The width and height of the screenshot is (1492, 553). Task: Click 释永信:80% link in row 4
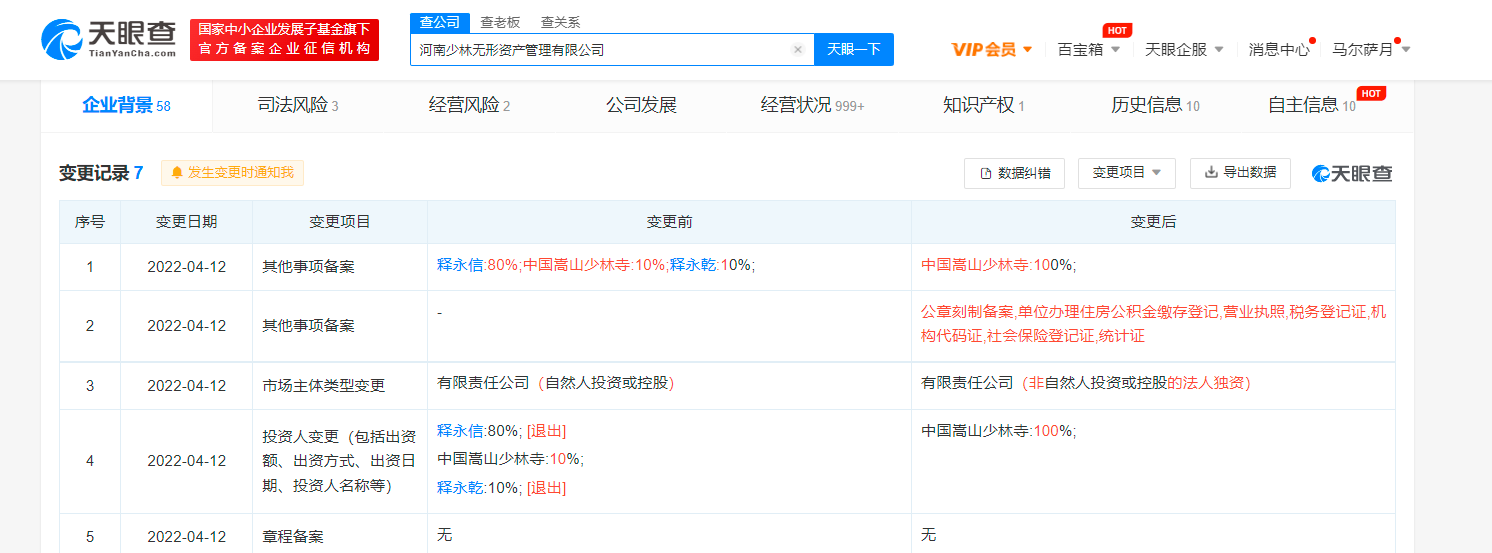[x=478, y=431]
